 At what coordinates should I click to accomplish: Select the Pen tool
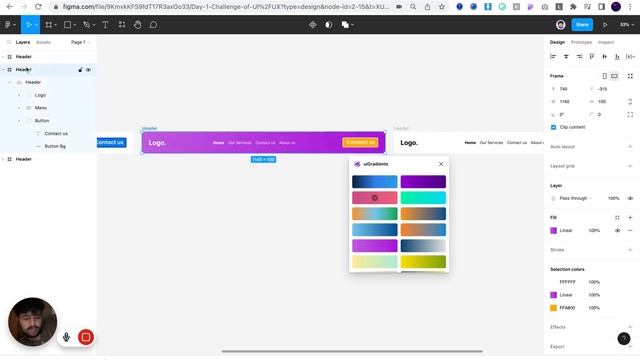(86, 25)
